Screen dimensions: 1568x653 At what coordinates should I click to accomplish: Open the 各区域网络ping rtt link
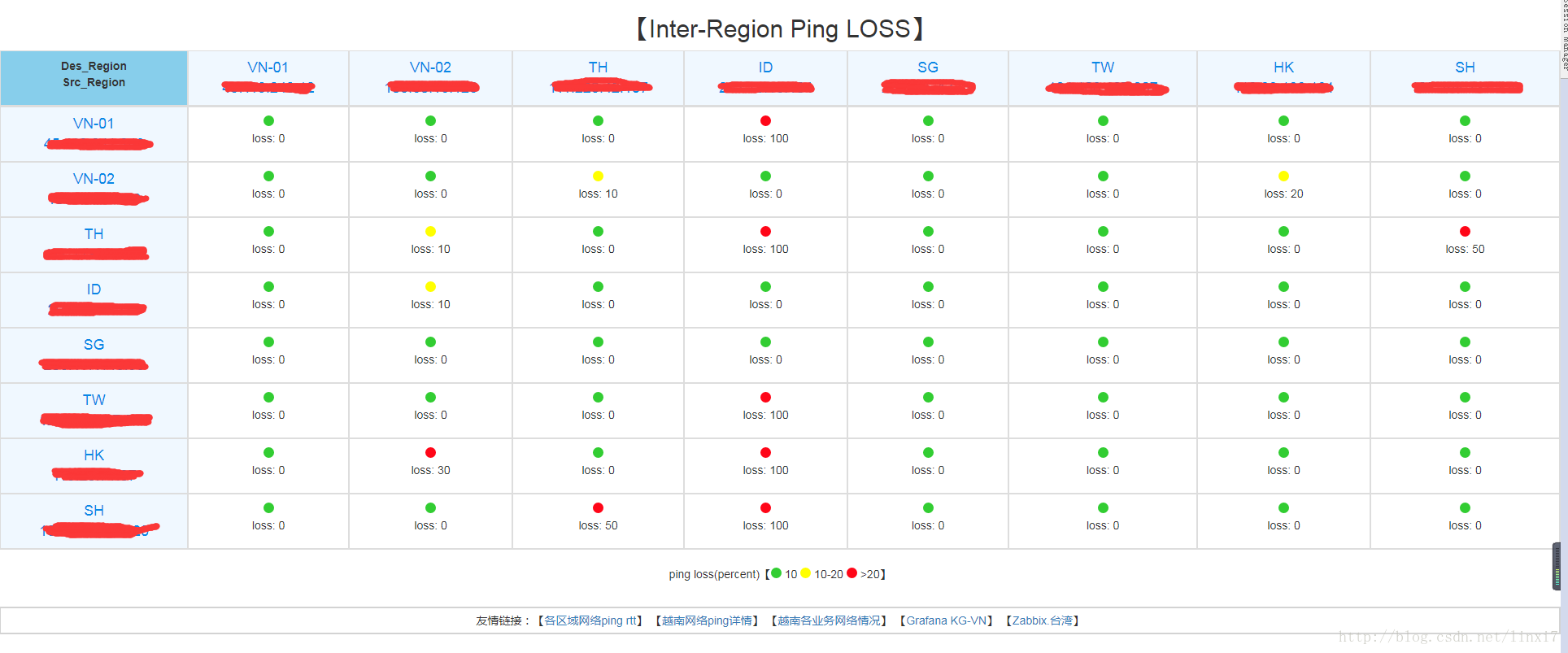tap(590, 620)
